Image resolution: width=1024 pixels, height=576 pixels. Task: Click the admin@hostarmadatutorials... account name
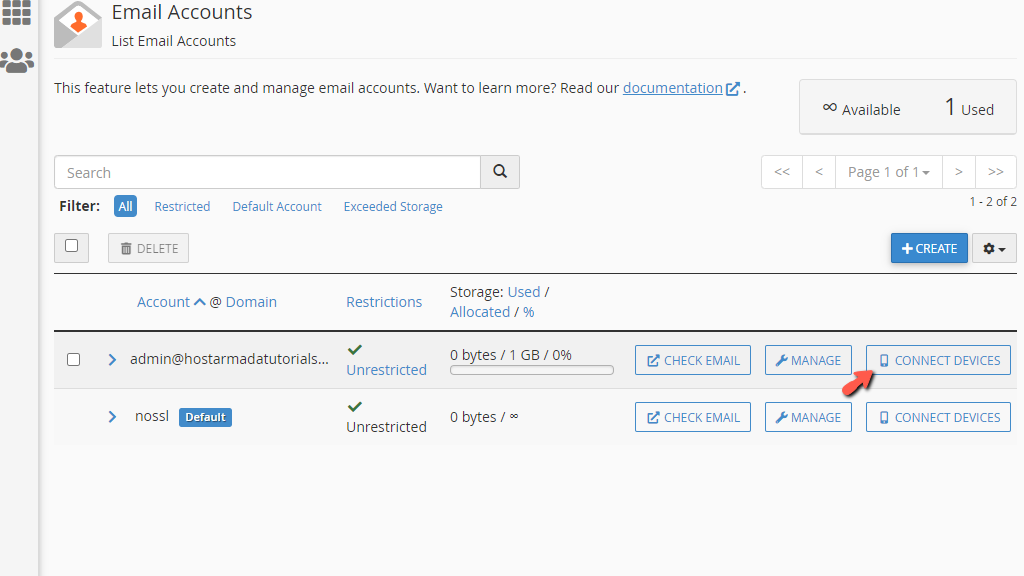229,359
